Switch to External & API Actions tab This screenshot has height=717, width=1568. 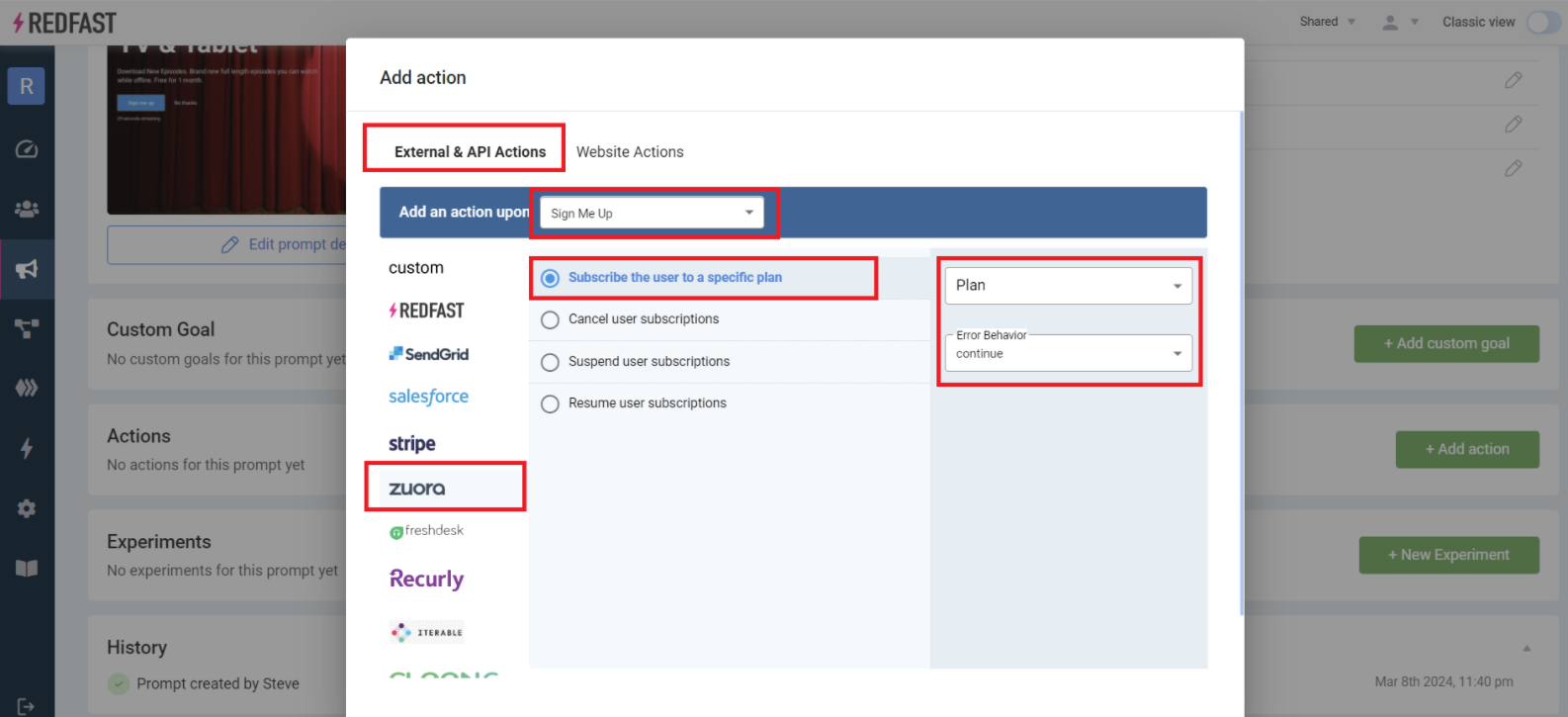pyautogui.click(x=470, y=152)
